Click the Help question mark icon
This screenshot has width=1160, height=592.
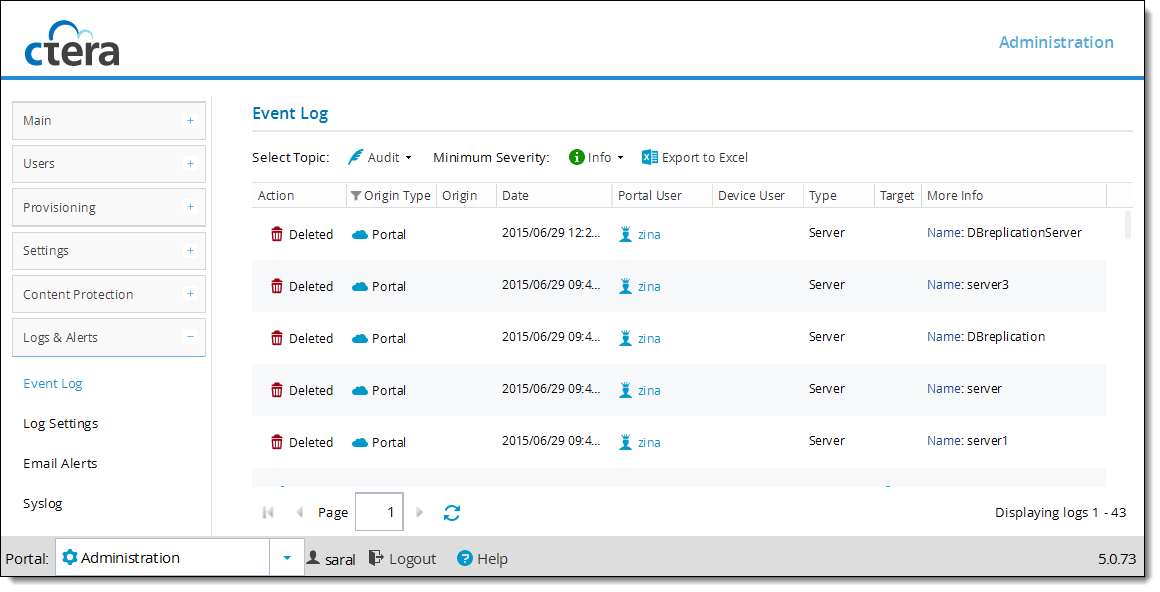pos(465,558)
